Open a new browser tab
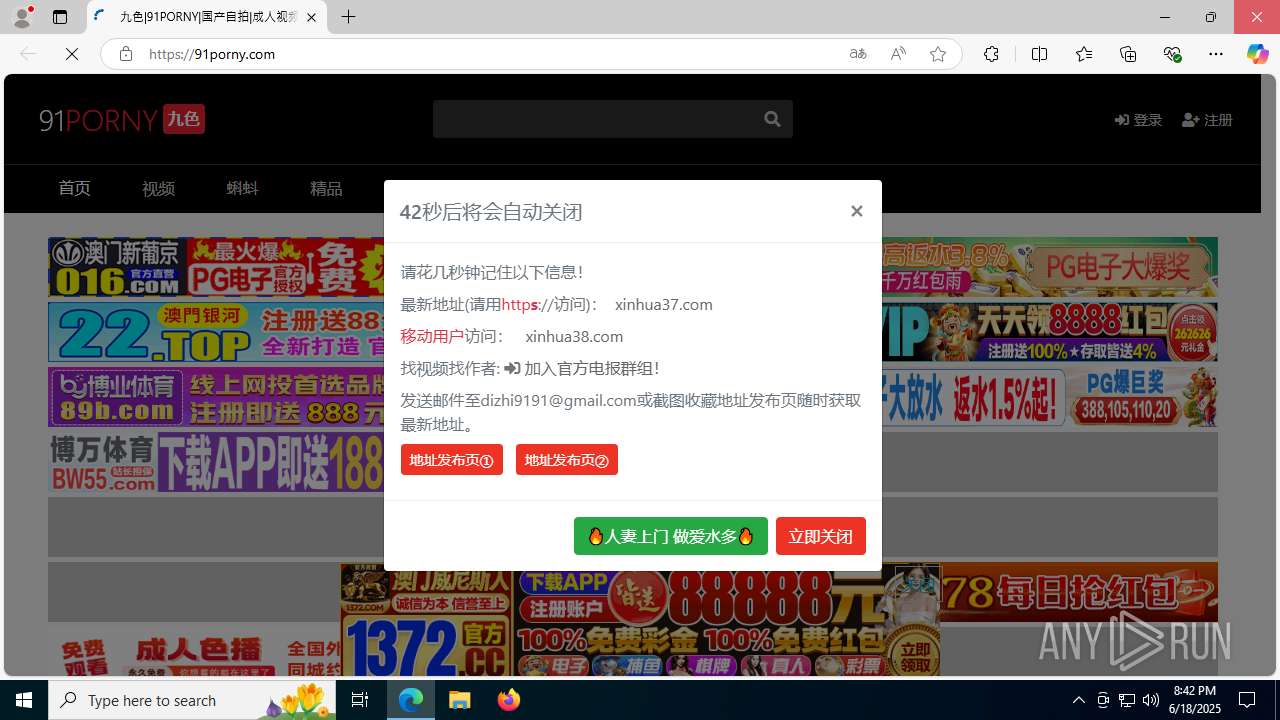Image resolution: width=1280 pixels, height=720 pixels. pos(348,17)
